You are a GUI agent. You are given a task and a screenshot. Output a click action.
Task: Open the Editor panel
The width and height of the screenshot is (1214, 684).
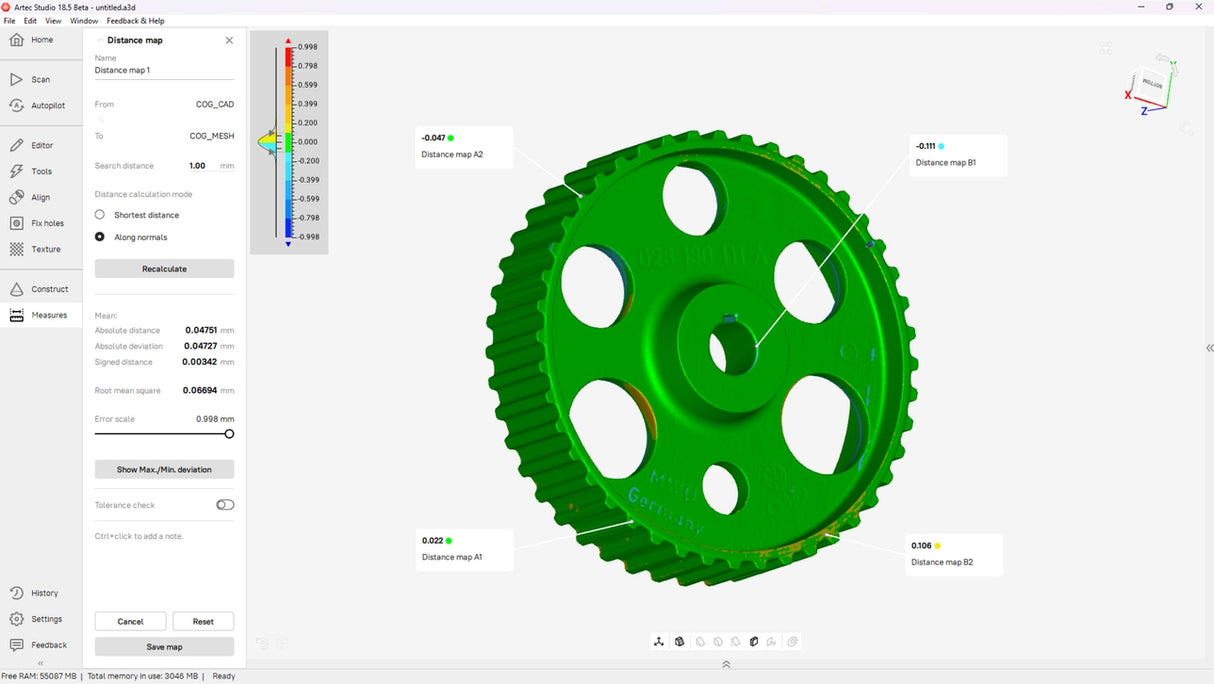(42, 144)
